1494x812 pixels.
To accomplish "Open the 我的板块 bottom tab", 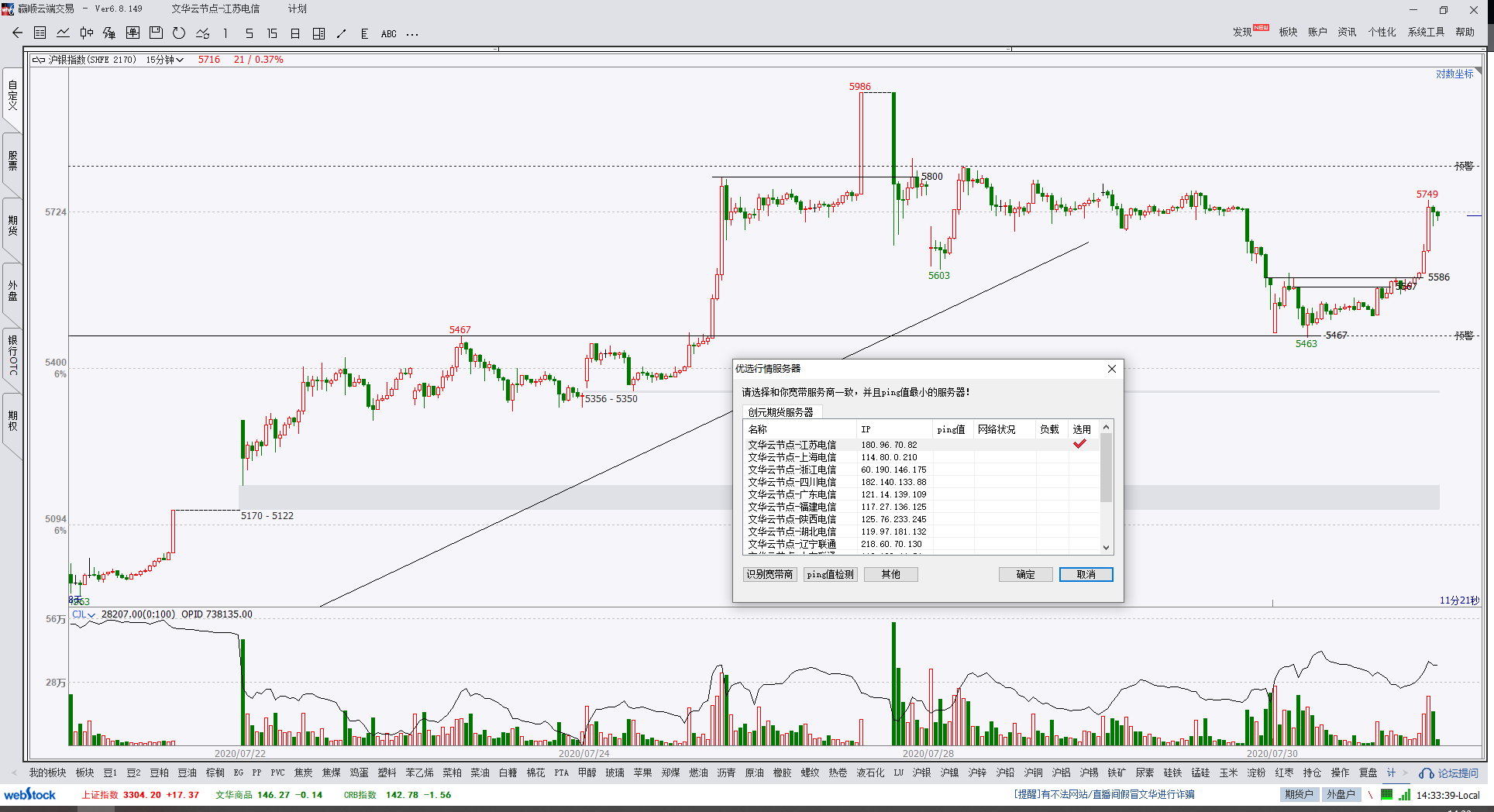I will (47, 772).
